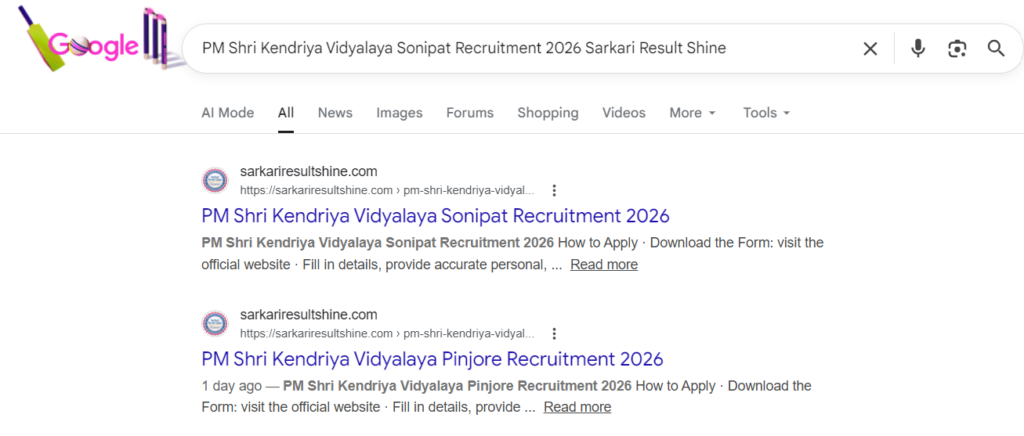Click the Pinjore result site favicon
This screenshot has height=436, width=1024.
(215, 323)
